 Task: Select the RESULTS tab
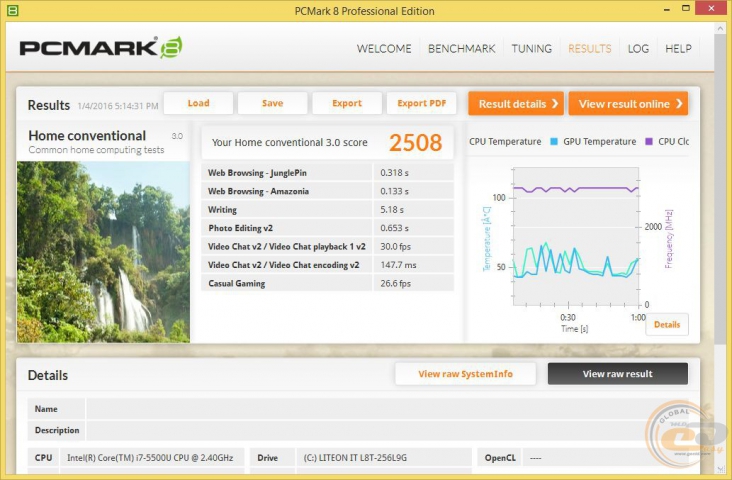tap(589, 49)
